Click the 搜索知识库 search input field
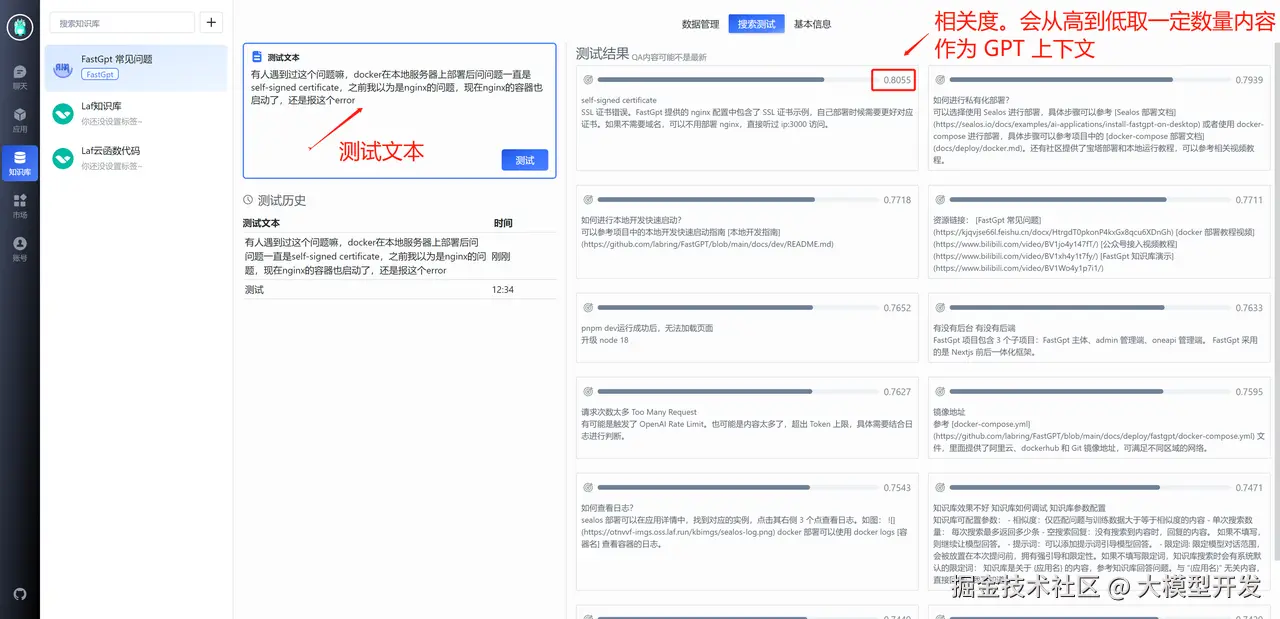 [120, 21]
